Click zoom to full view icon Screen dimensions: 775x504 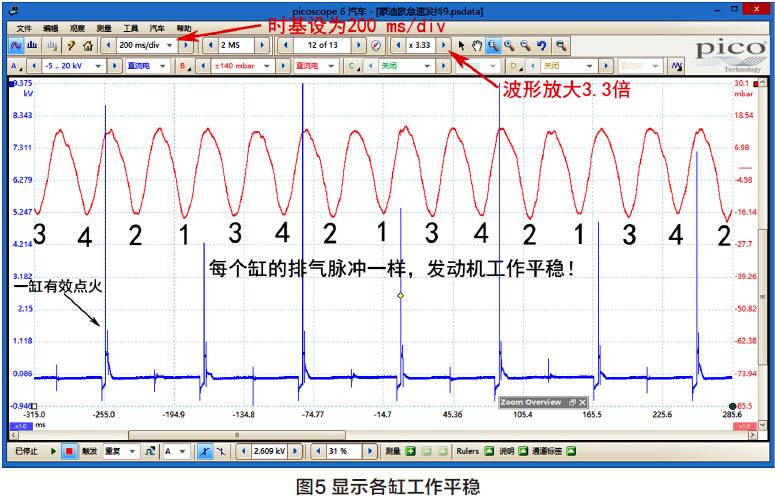[x=560, y=45]
